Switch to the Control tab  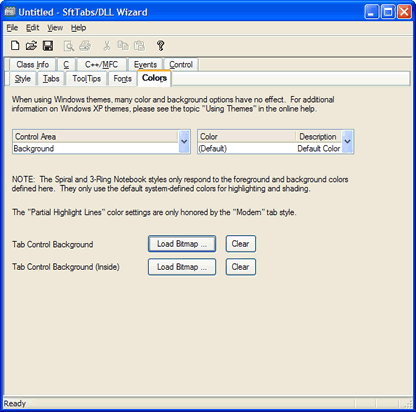[x=181, y=64]
